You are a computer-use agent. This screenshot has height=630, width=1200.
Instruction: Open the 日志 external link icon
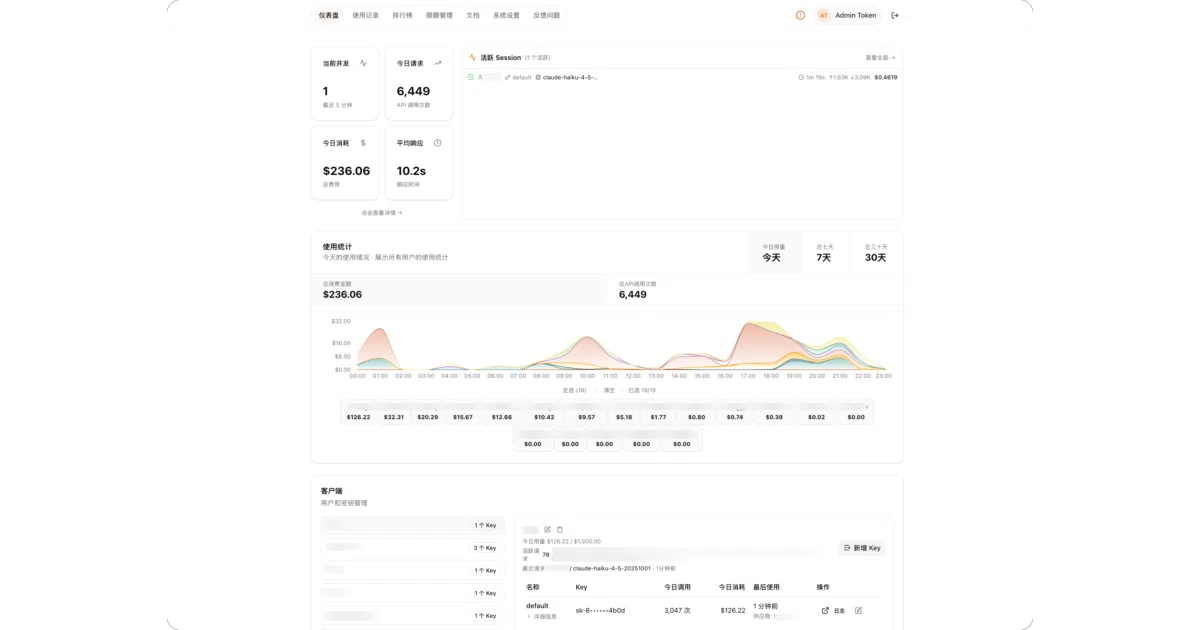[x=825, y=610]
